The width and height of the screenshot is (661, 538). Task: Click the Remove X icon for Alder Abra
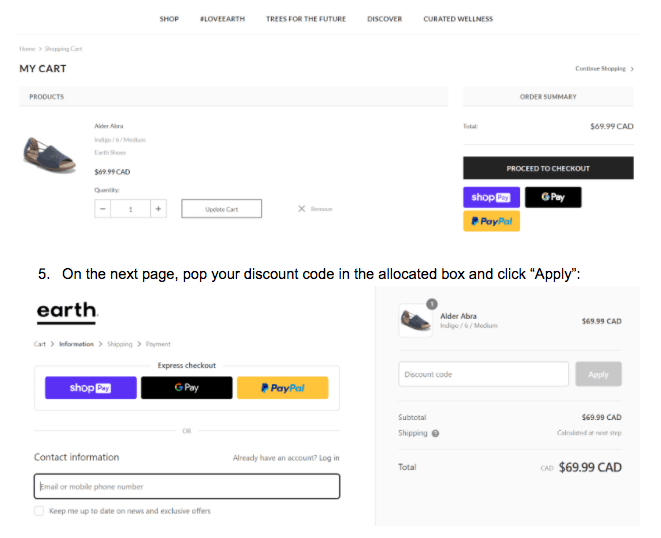(302, 209)
